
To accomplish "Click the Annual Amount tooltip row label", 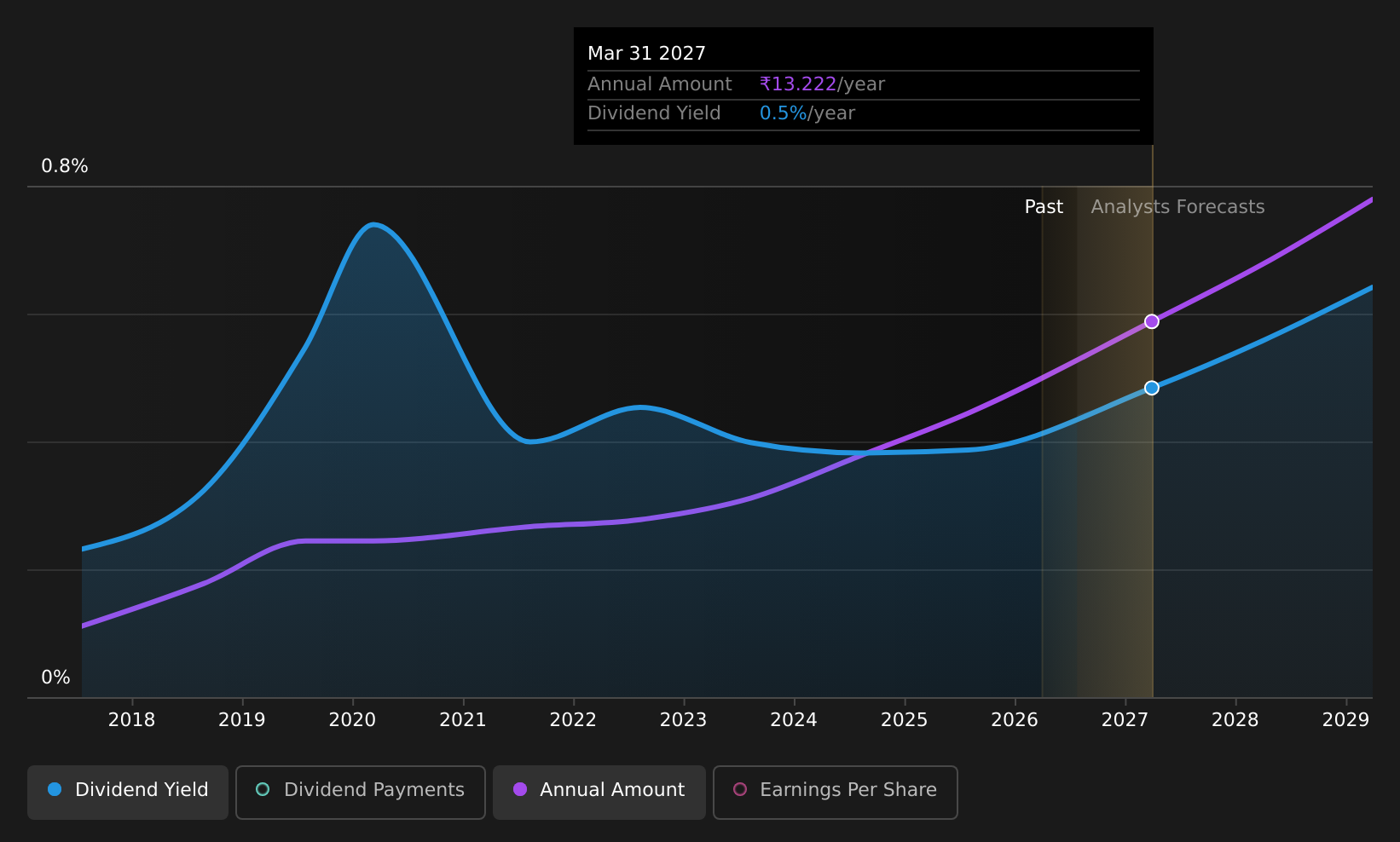I will [x=660, y=84].
